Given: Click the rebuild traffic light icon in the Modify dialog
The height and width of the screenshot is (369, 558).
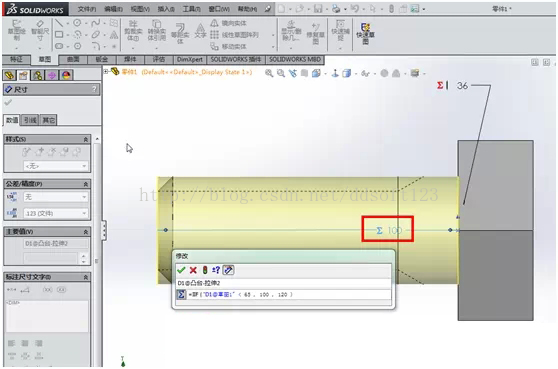Looking at the screenshot, I should (x=205, y=270).
